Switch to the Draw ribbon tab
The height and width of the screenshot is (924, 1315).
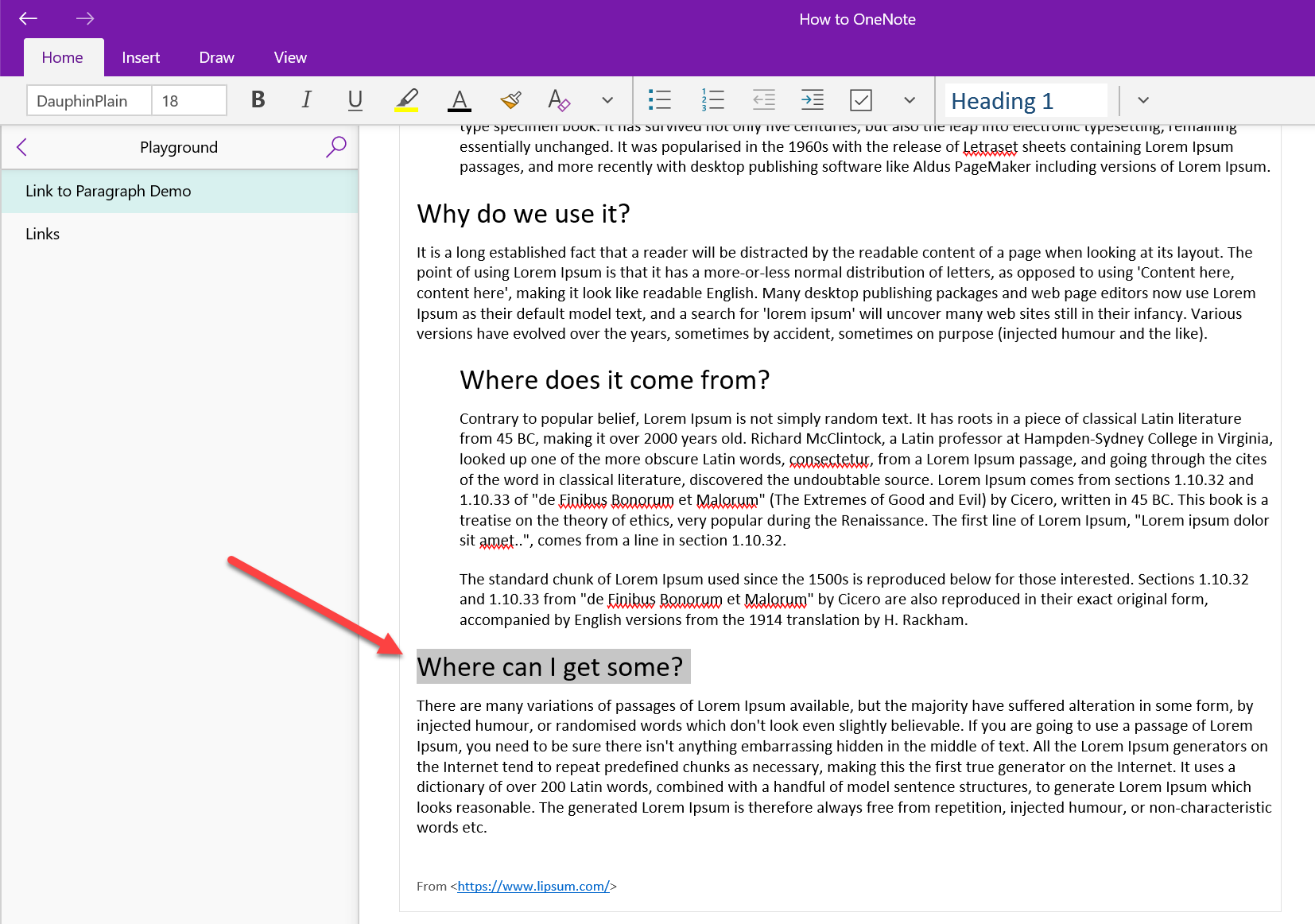[x=215, y=56]
